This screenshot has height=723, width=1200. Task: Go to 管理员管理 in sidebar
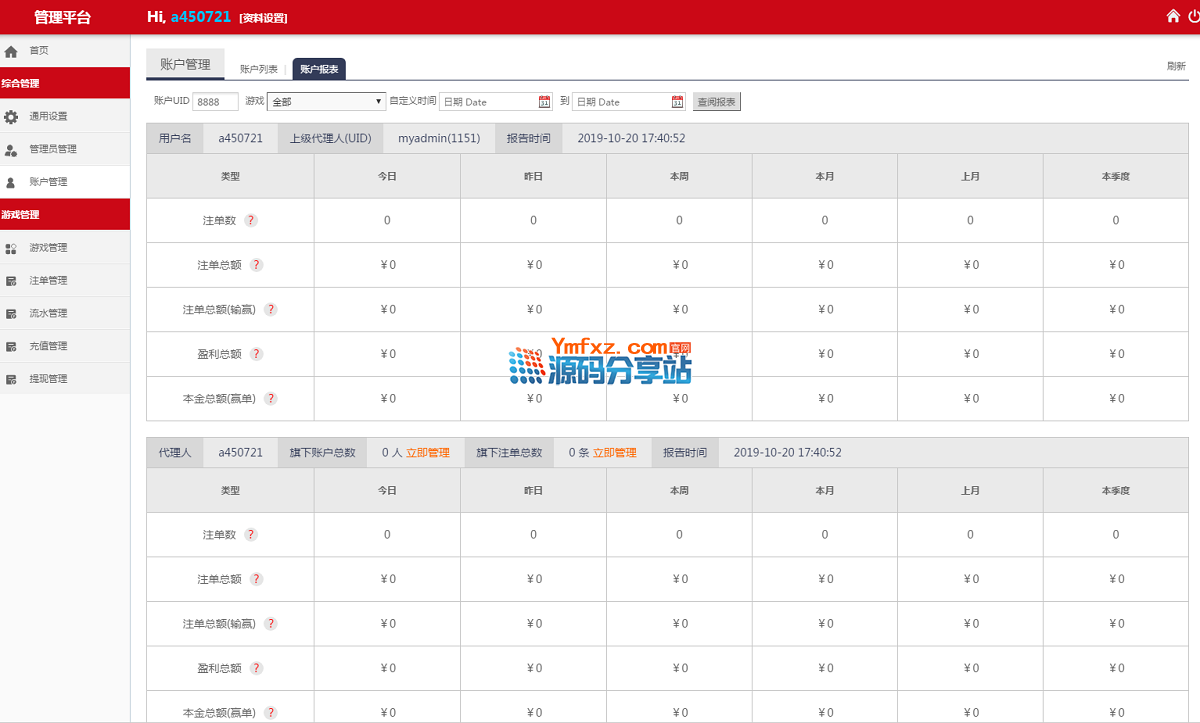52,149
